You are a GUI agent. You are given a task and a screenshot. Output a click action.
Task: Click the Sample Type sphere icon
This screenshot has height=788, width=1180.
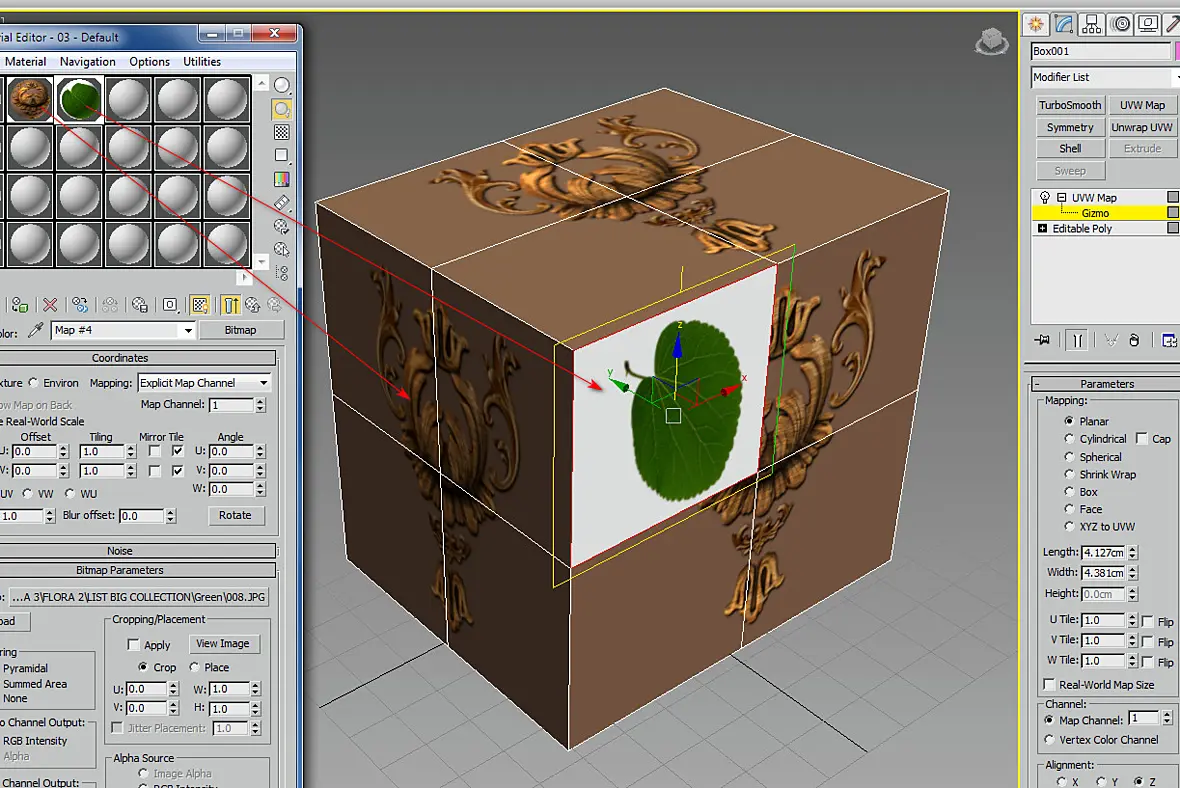pos(281,85)
